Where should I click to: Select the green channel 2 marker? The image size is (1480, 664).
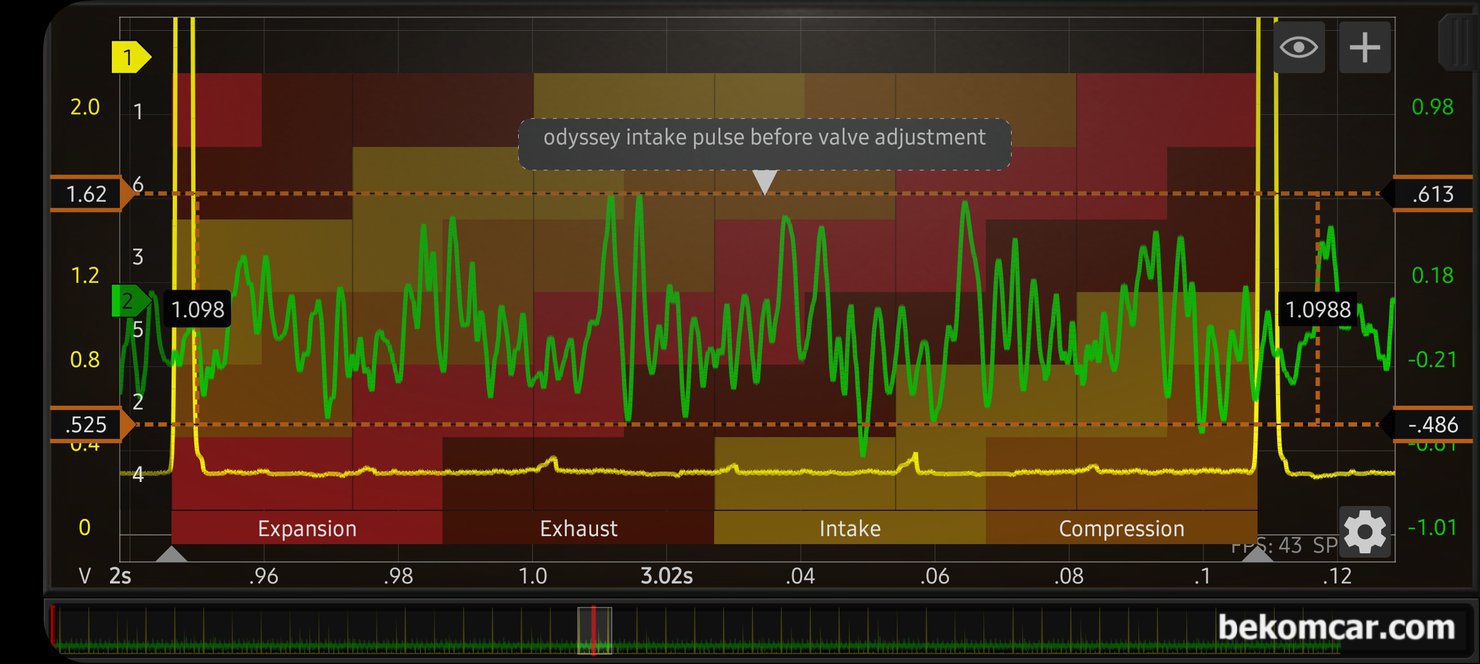[131, 300]
